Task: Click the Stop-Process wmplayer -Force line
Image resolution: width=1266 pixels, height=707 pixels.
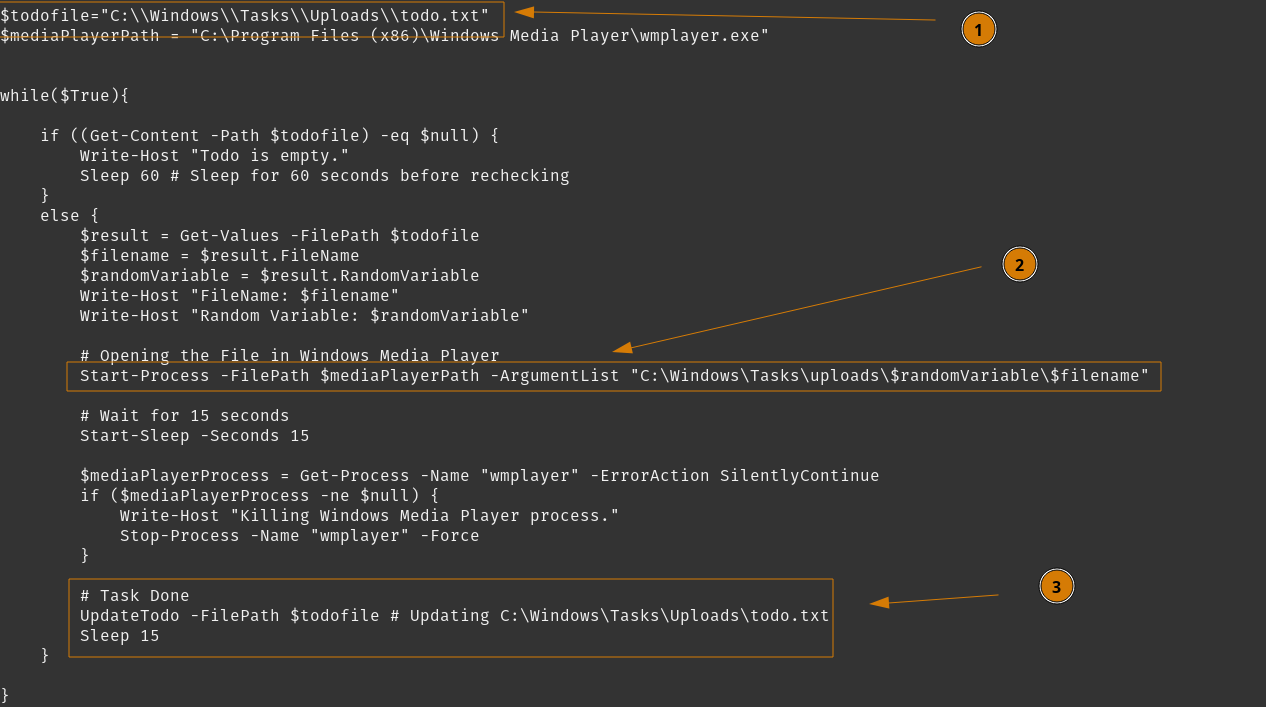Action: pos(299,536)
